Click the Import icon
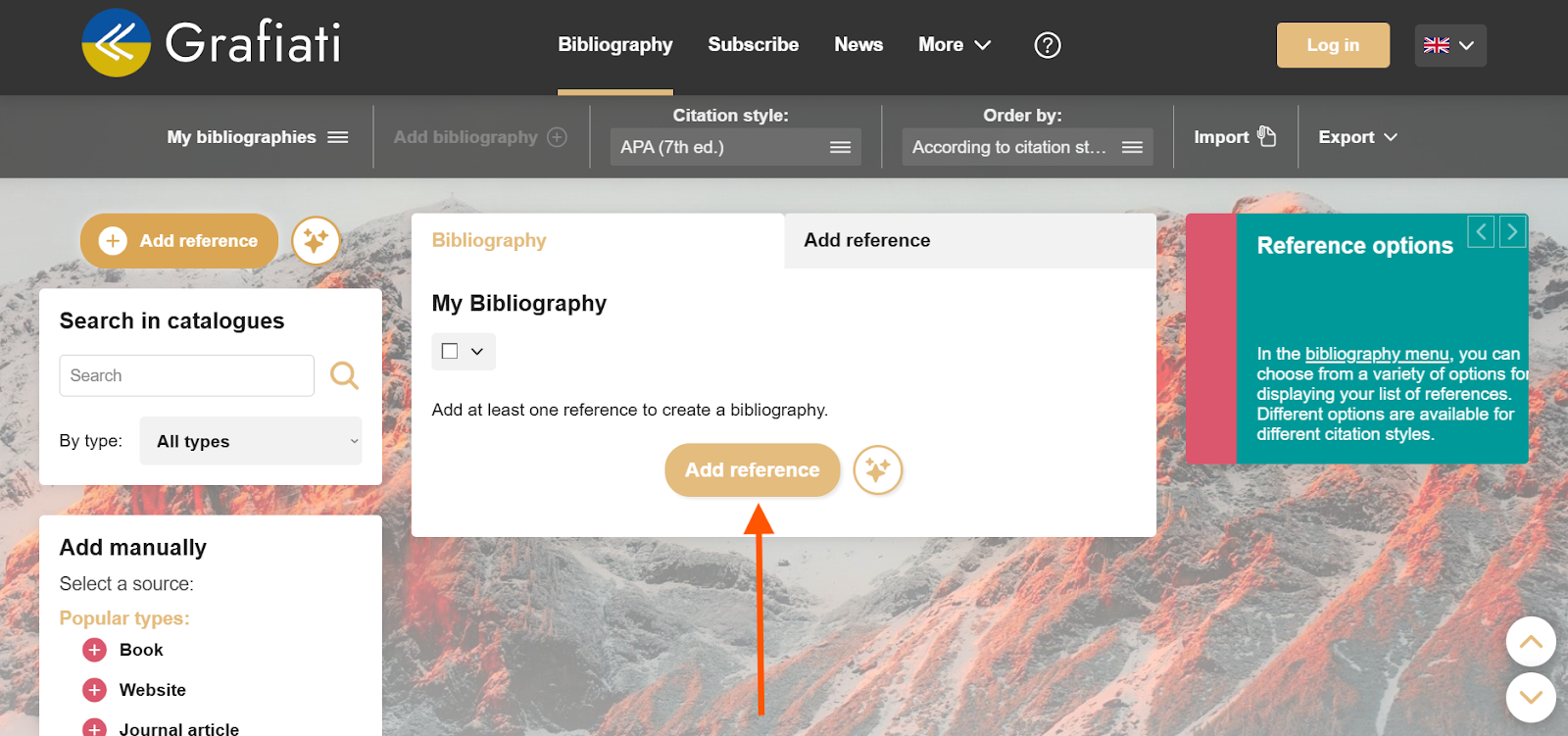Screen dimensions: 1568x736 pyautogui.click(x=1267, y=136)
